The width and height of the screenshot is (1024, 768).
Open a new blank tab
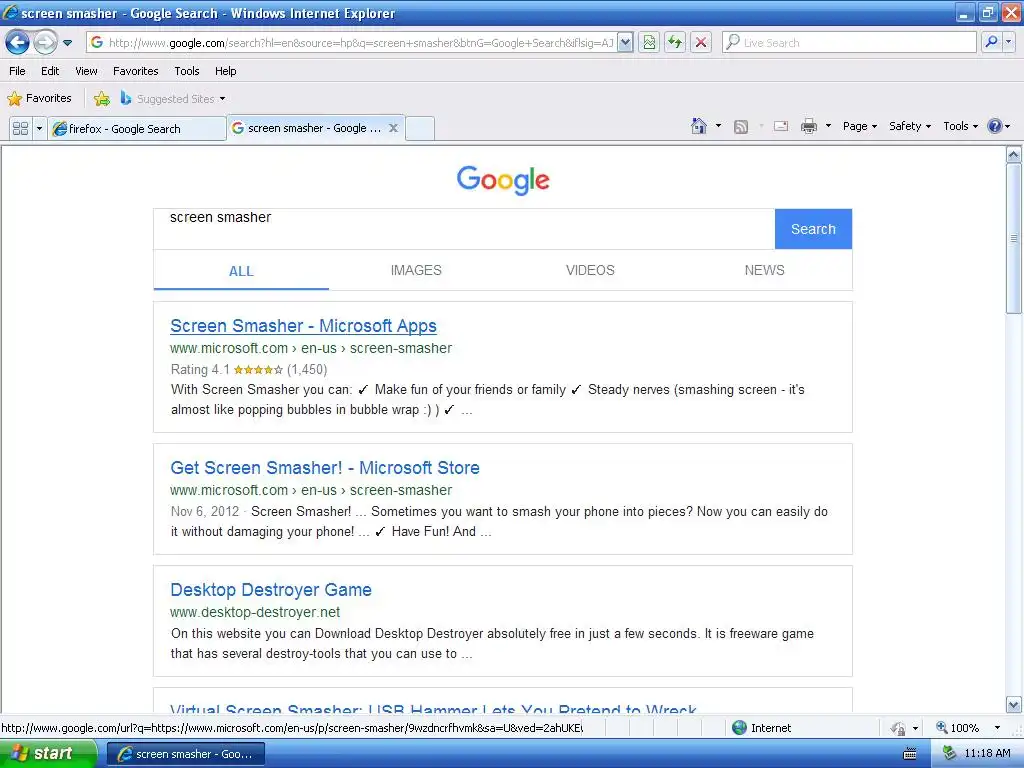pos(420,129)
